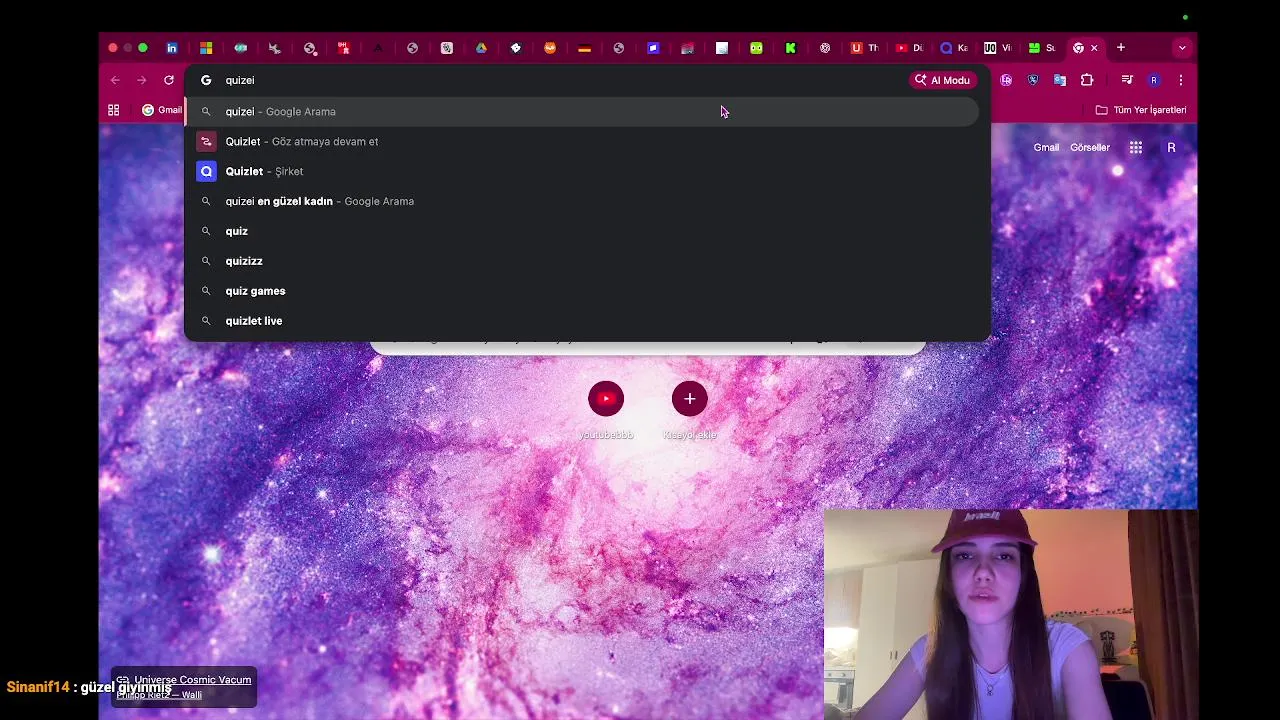Switch to the ChatGPT tab

(x=825, y=48)
